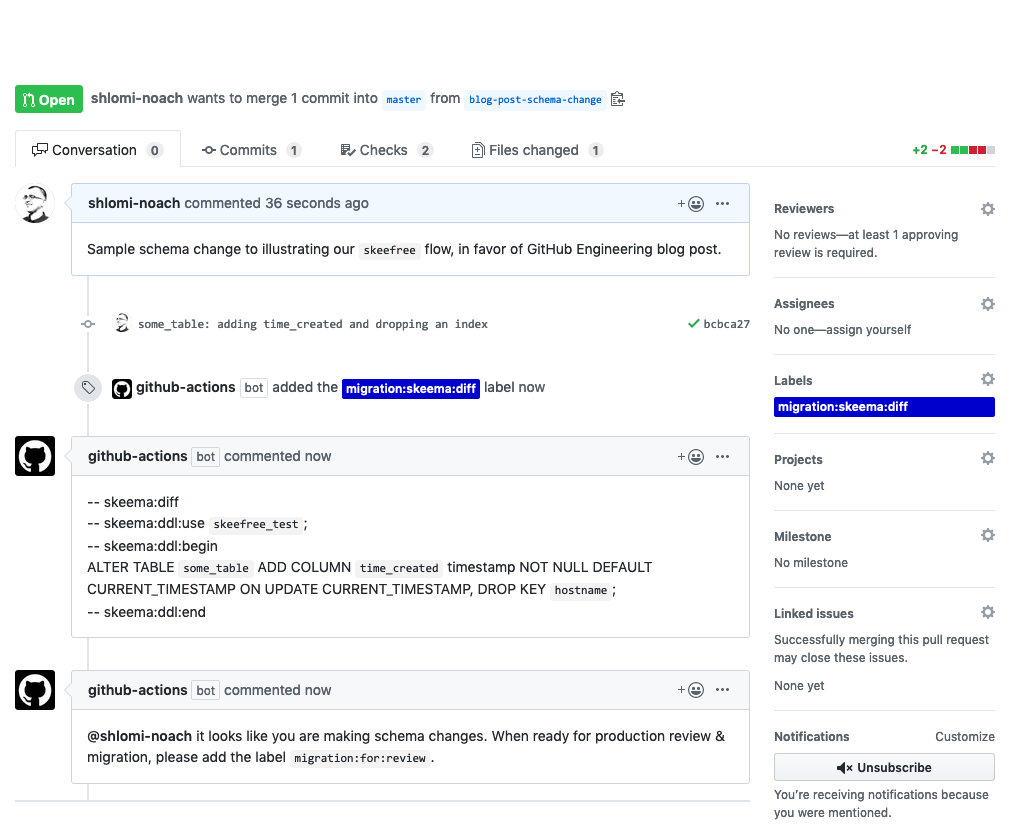
Task: Open the Projects gear settings
Action: coord(987,458)
